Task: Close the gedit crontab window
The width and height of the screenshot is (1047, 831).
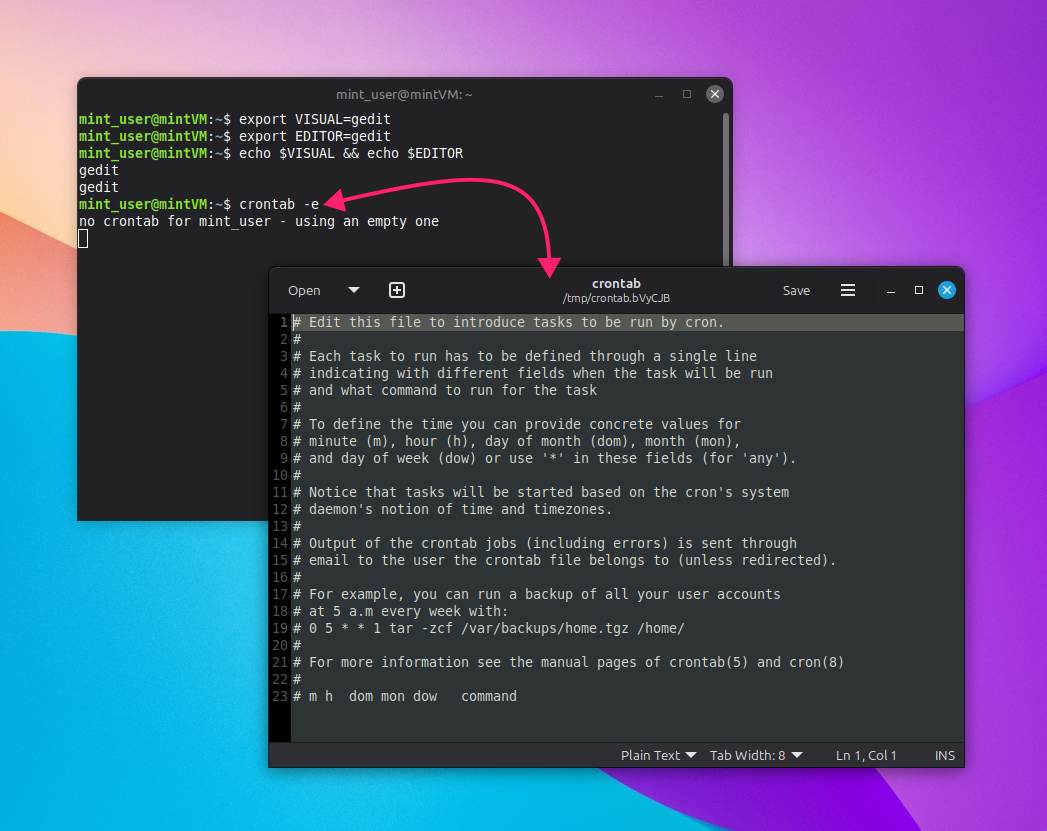Action: point(947,290)
